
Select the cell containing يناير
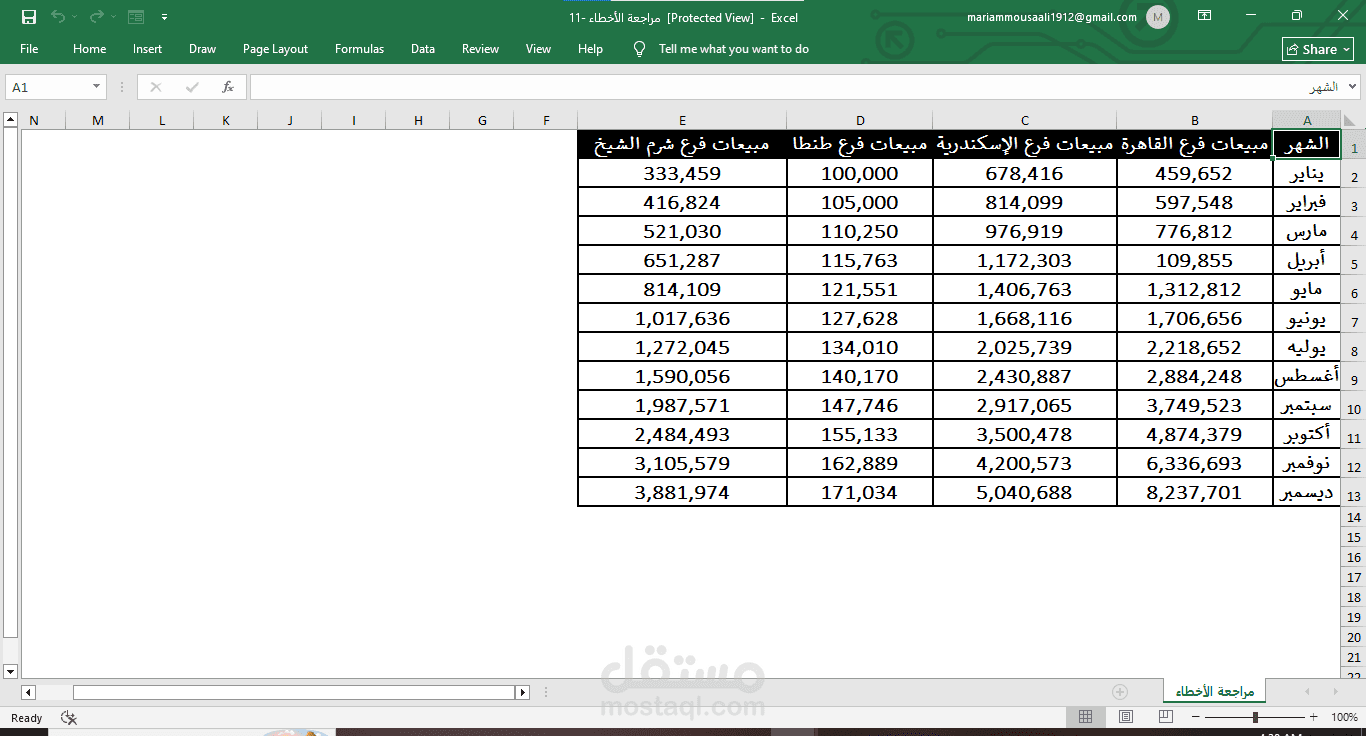coord(1307,173)
